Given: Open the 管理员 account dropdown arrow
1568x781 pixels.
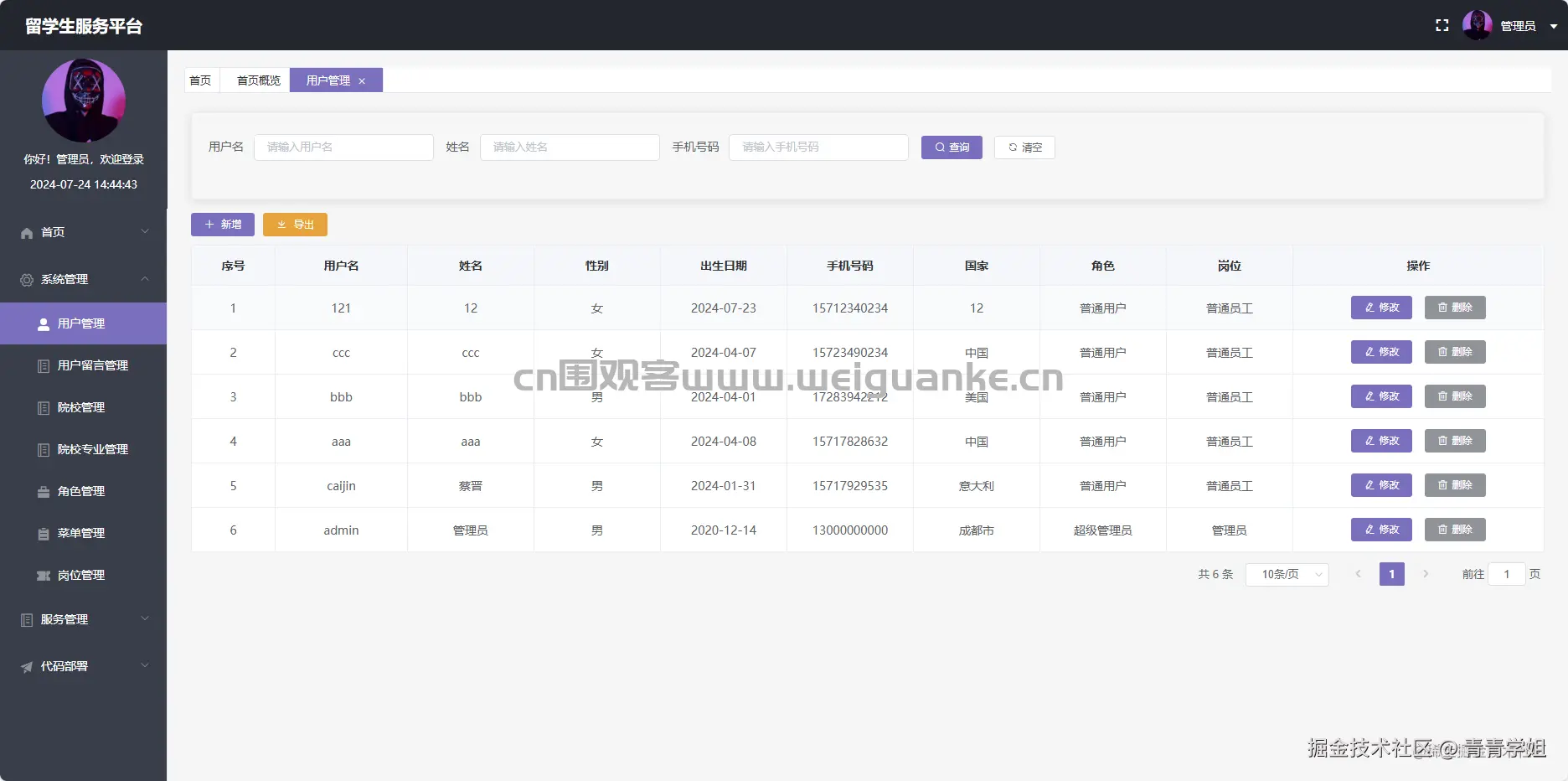Looking at the screenshot, I should pyautogui.click(x=1553, y=26).
